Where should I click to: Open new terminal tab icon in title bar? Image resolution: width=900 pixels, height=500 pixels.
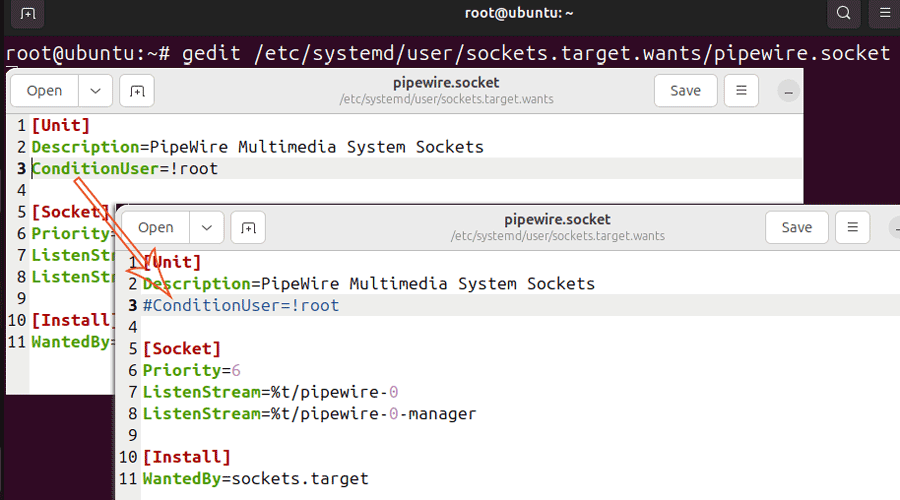click(x=28, y=13)
